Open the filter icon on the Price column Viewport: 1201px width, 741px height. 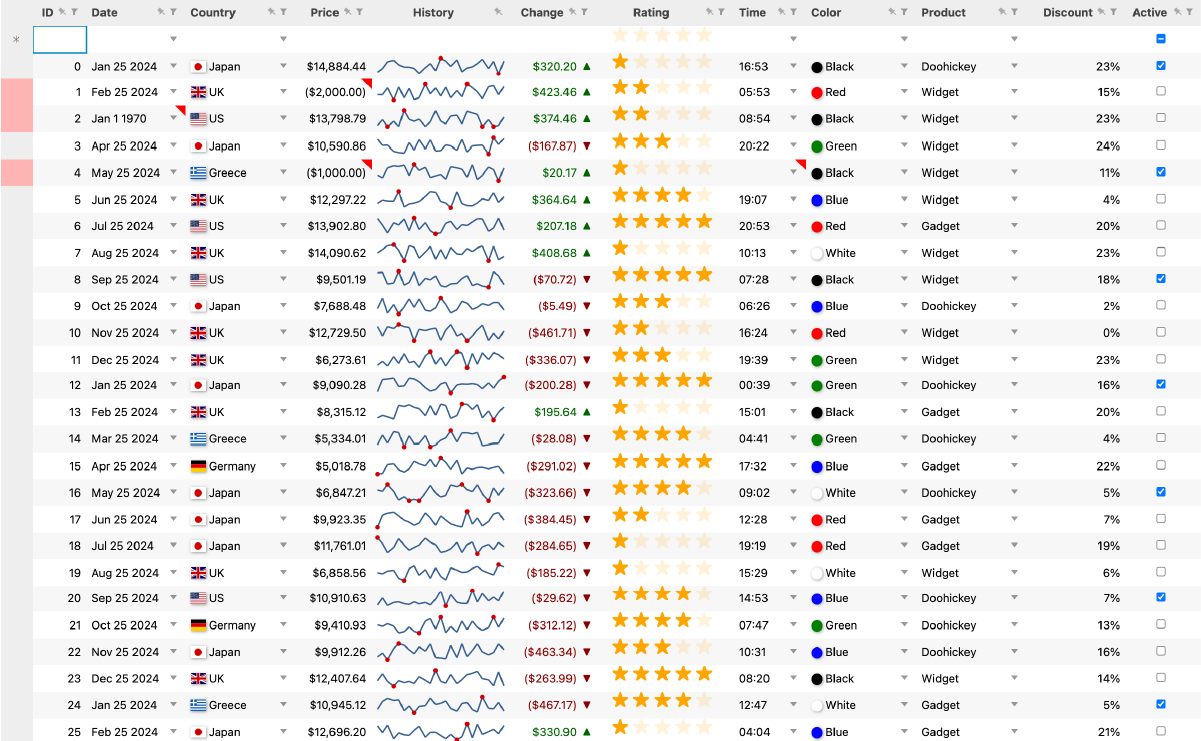359,13
